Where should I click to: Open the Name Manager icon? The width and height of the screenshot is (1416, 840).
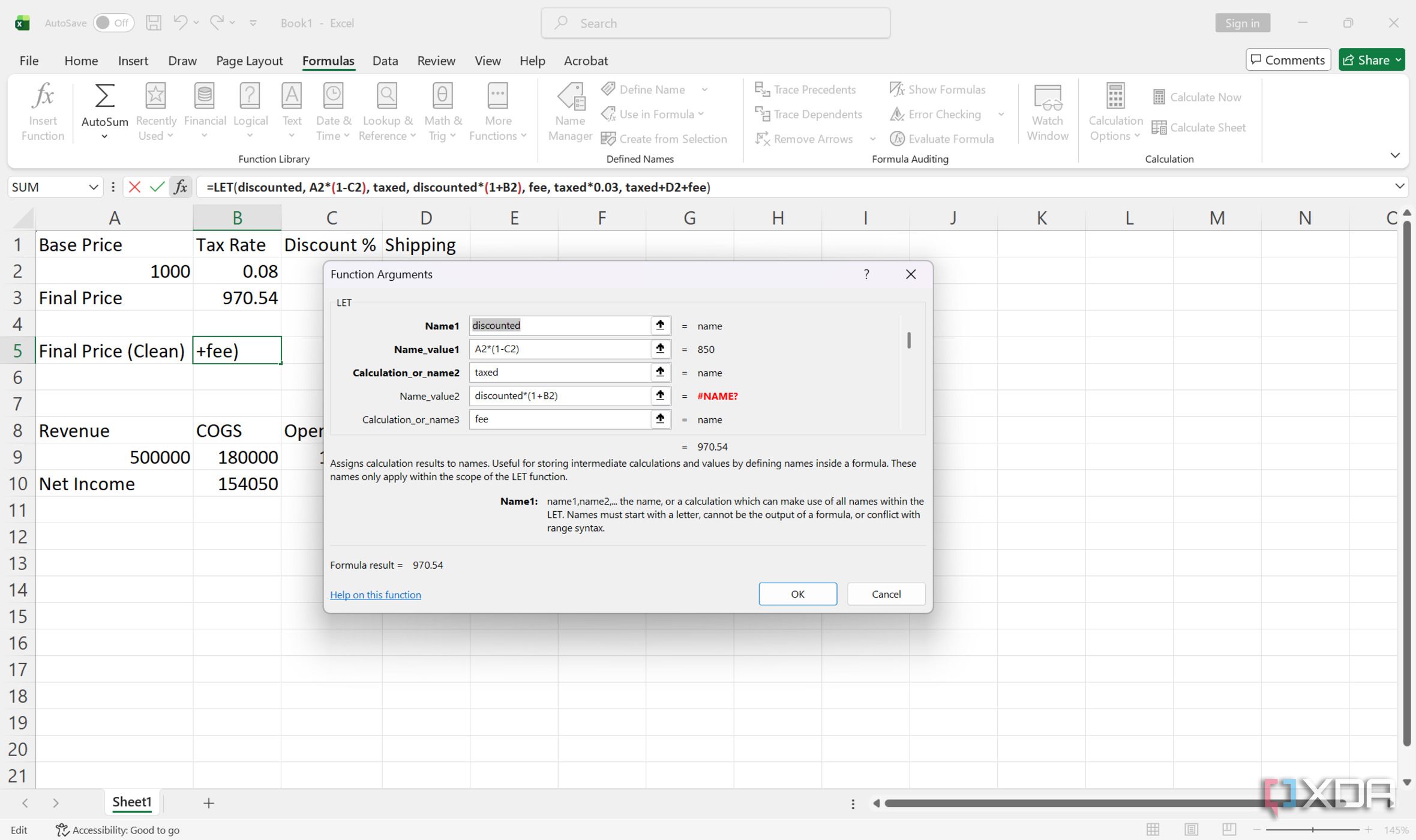pyautogui.click(x=570, y=97)
